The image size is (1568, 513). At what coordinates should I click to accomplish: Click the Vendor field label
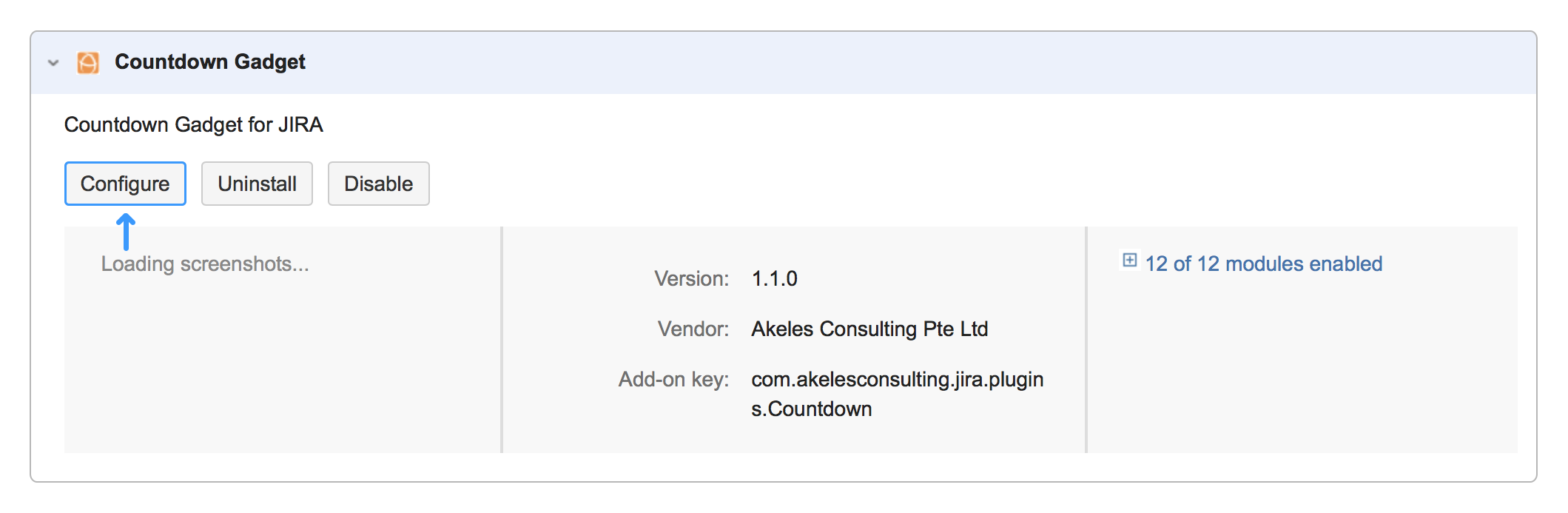pyautogui.click(x=693, y=329)
